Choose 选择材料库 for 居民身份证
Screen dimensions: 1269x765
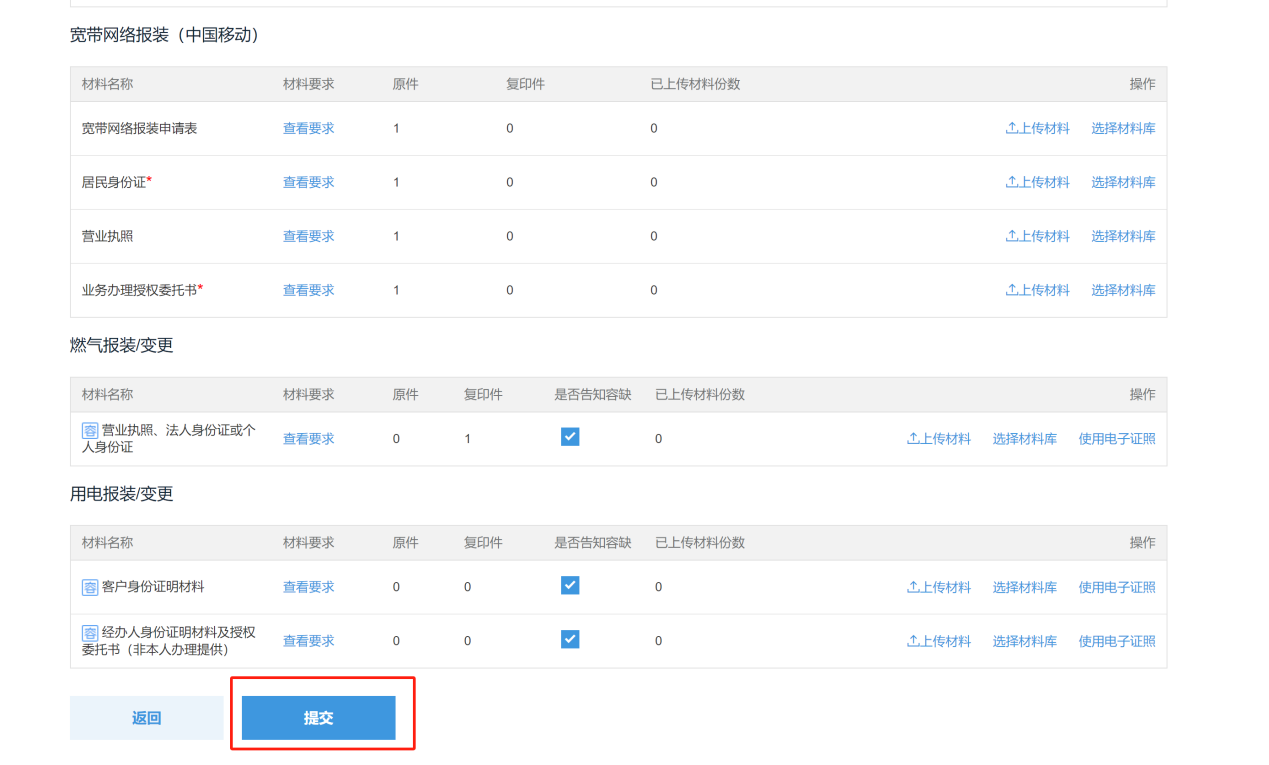[1123, 182]
